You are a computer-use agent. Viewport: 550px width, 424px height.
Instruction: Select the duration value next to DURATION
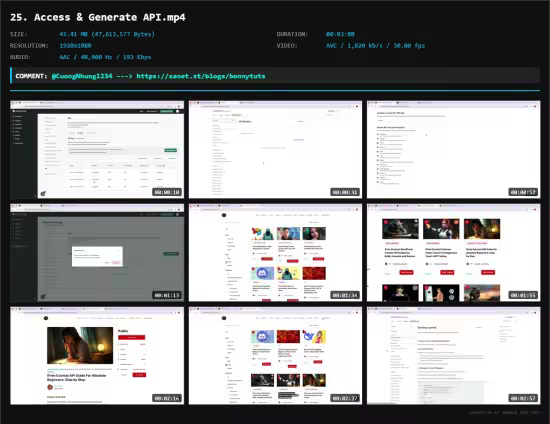(x=340, y=34)
